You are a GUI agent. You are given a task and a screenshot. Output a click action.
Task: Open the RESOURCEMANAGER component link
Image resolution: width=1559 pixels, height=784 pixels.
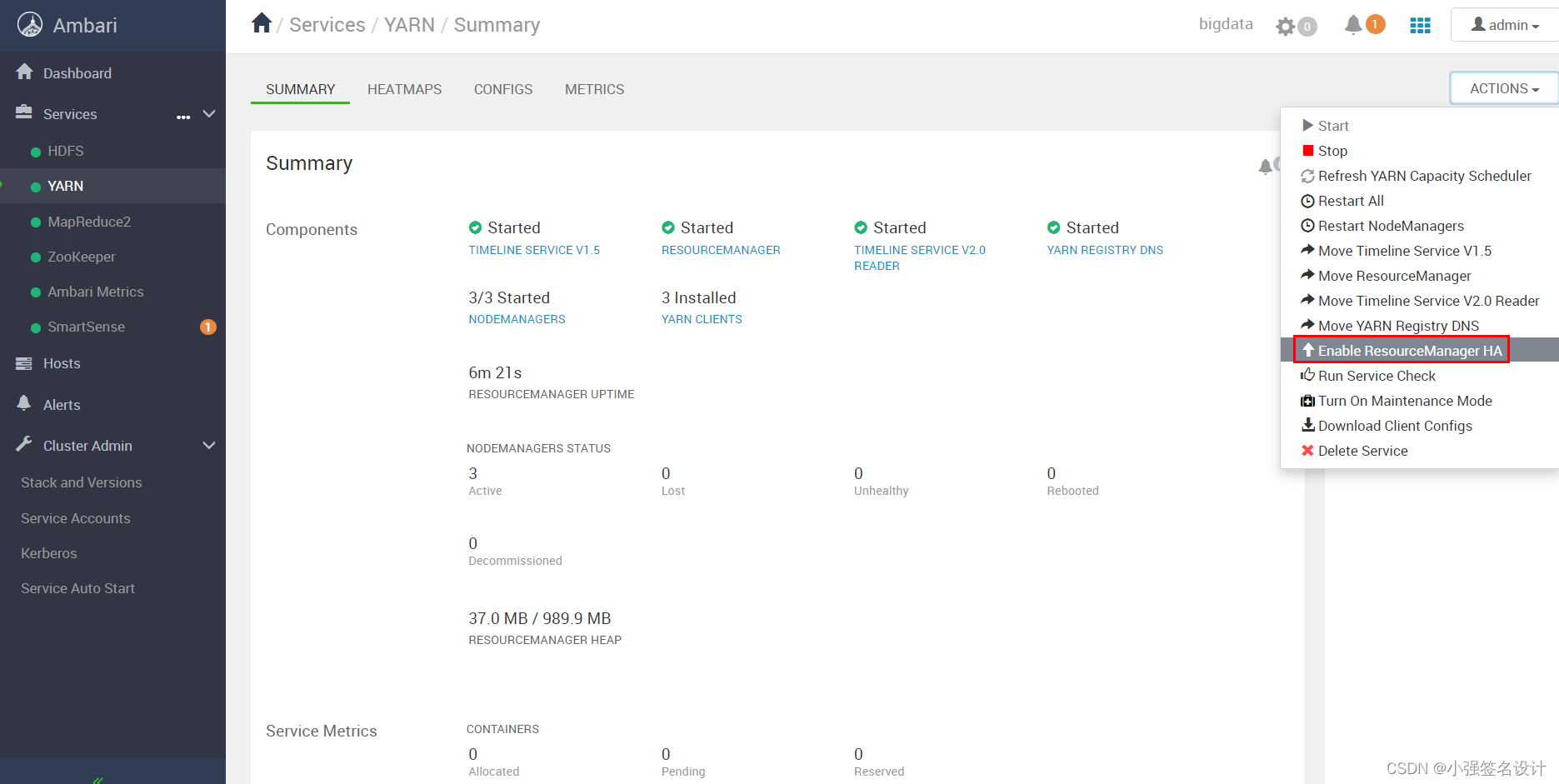click(721, 250)
